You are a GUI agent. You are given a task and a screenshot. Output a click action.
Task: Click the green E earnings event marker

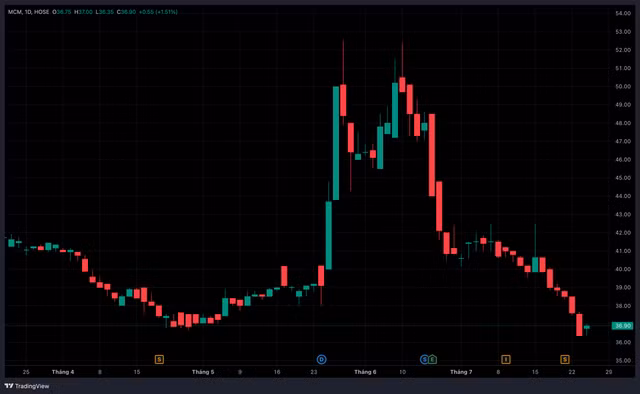point(432,359)
